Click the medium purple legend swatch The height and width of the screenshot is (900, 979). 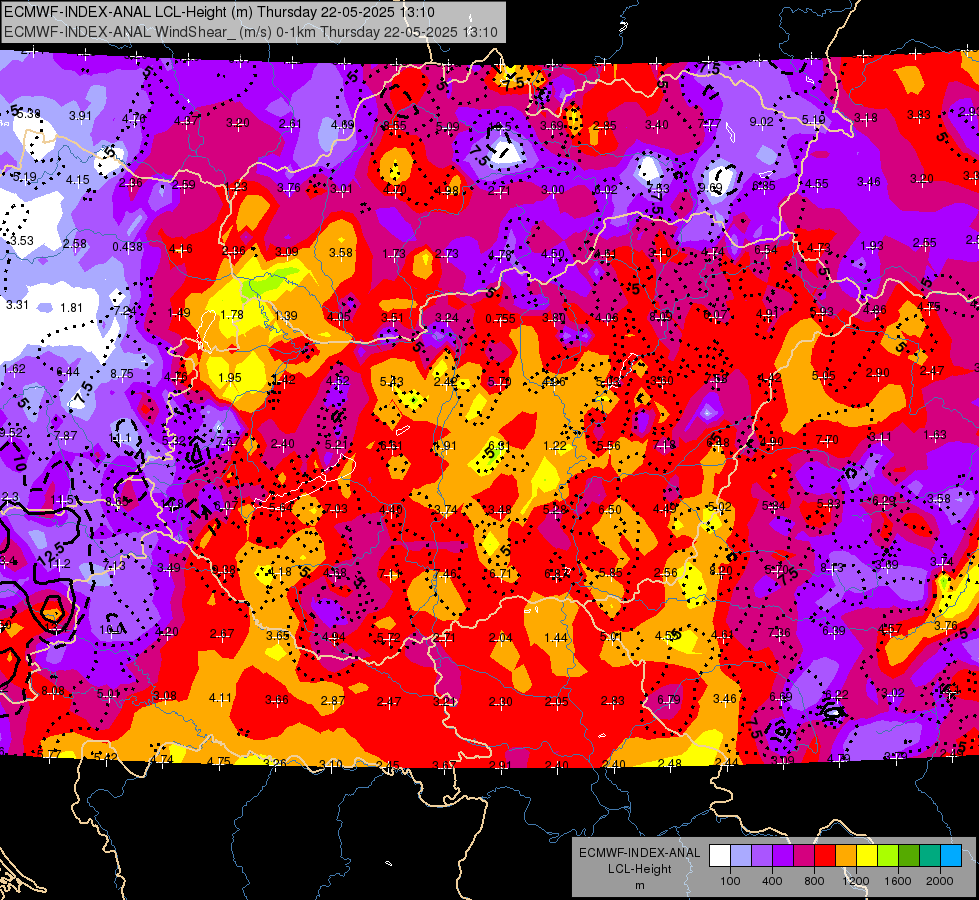(x=762, y=856)
